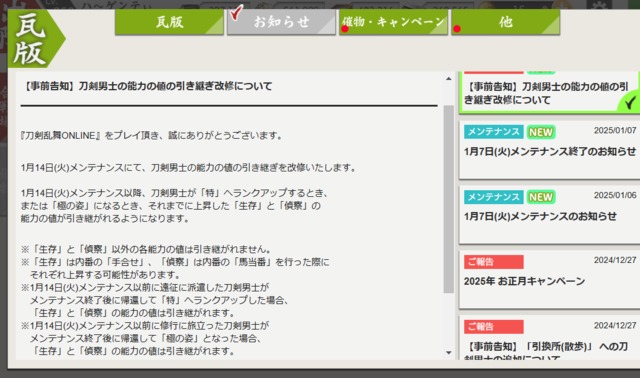Open 2025年 お正月キャンペーン notice
640x378 pixels.
point(549,280)
